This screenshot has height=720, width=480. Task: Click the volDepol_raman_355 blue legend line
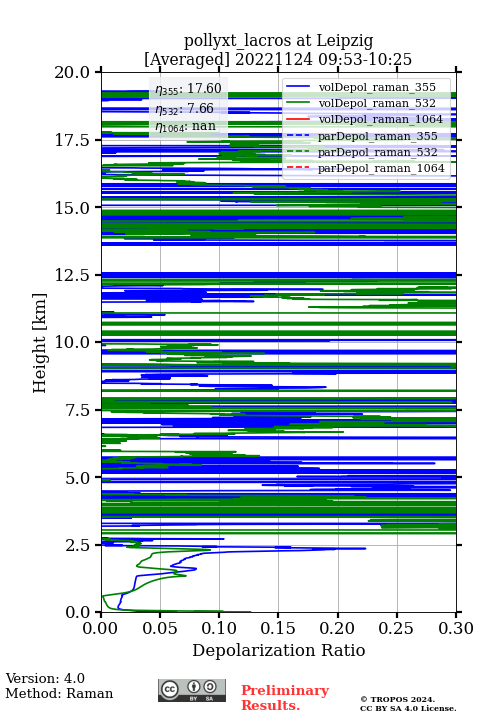[298, 87]
